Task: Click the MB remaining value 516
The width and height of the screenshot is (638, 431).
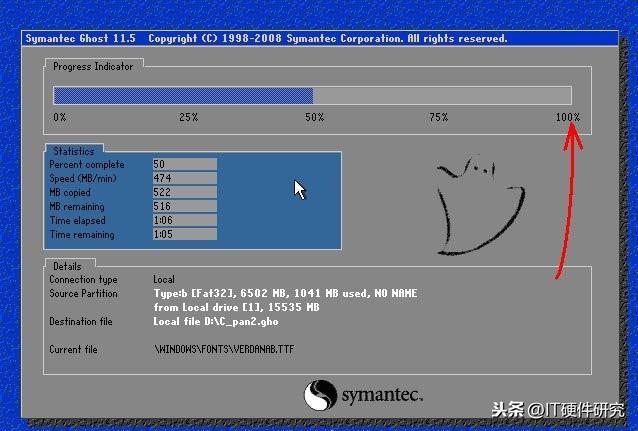Action: pos(185,206)
